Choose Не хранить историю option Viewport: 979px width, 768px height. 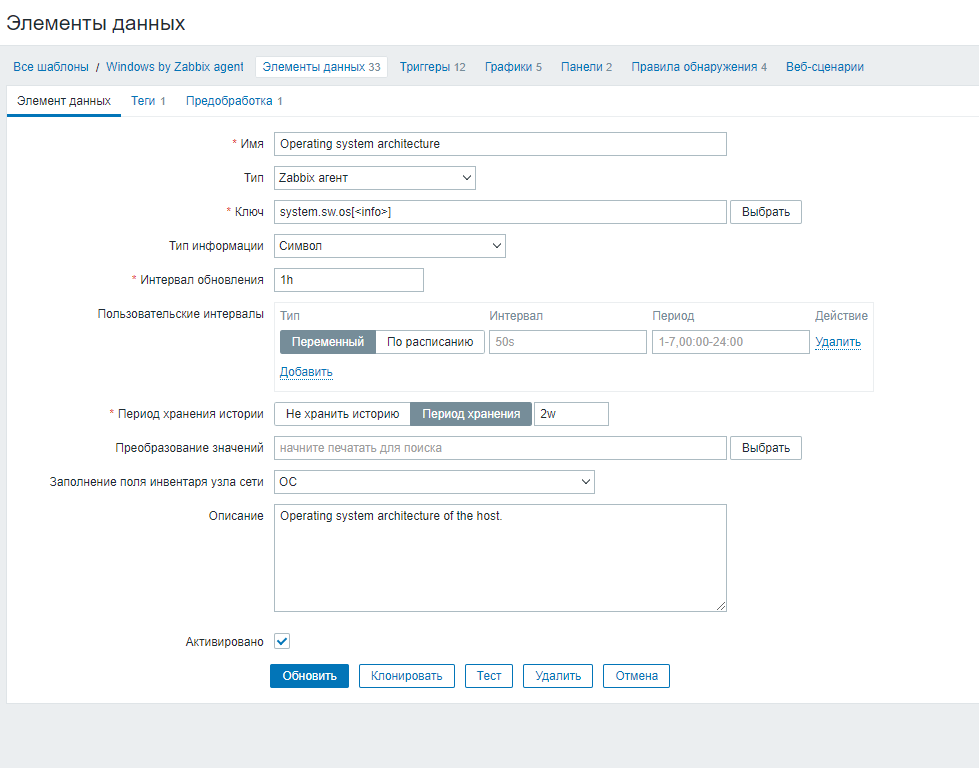343,414
